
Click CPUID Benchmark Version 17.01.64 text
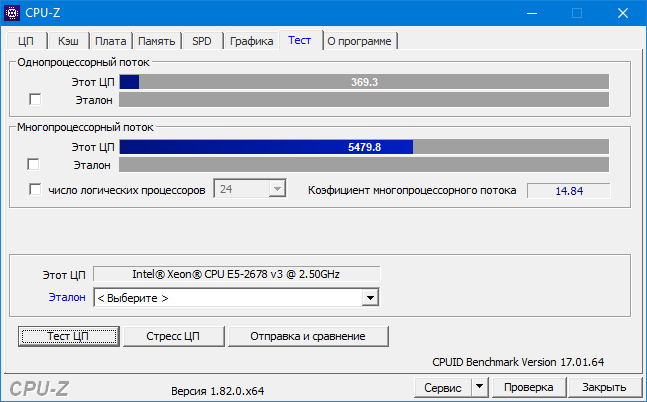coord(518,362)
